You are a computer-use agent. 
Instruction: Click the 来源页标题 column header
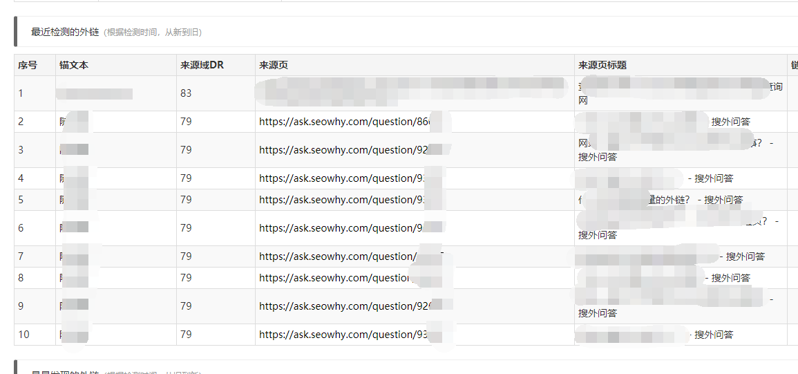602,65
